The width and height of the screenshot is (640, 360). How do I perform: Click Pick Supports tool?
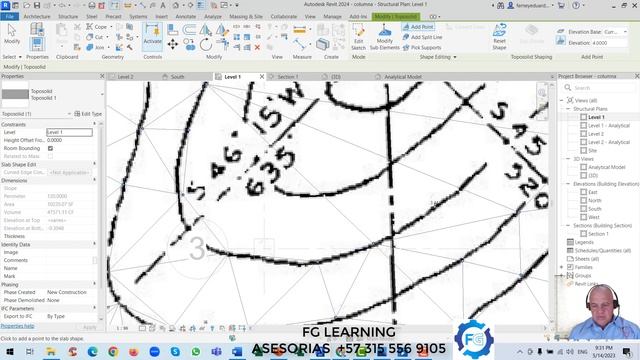[422, 48]
